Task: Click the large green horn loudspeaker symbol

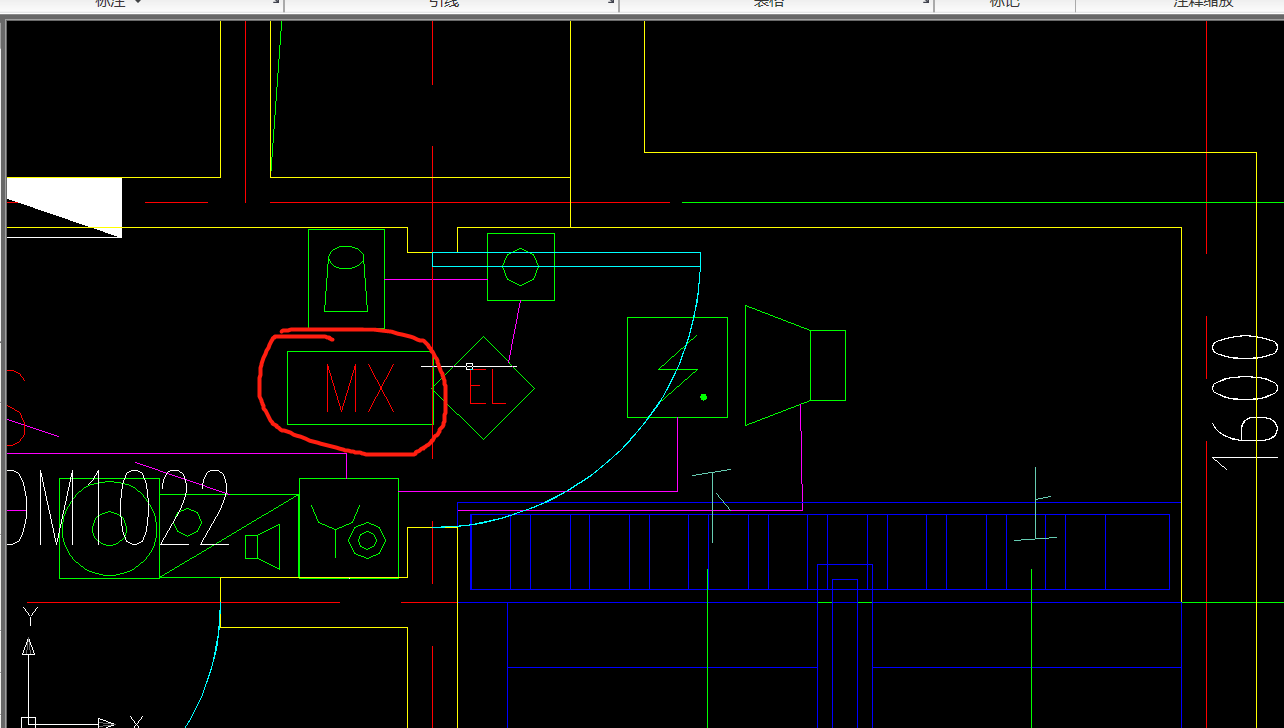Action: click(795, 365)
